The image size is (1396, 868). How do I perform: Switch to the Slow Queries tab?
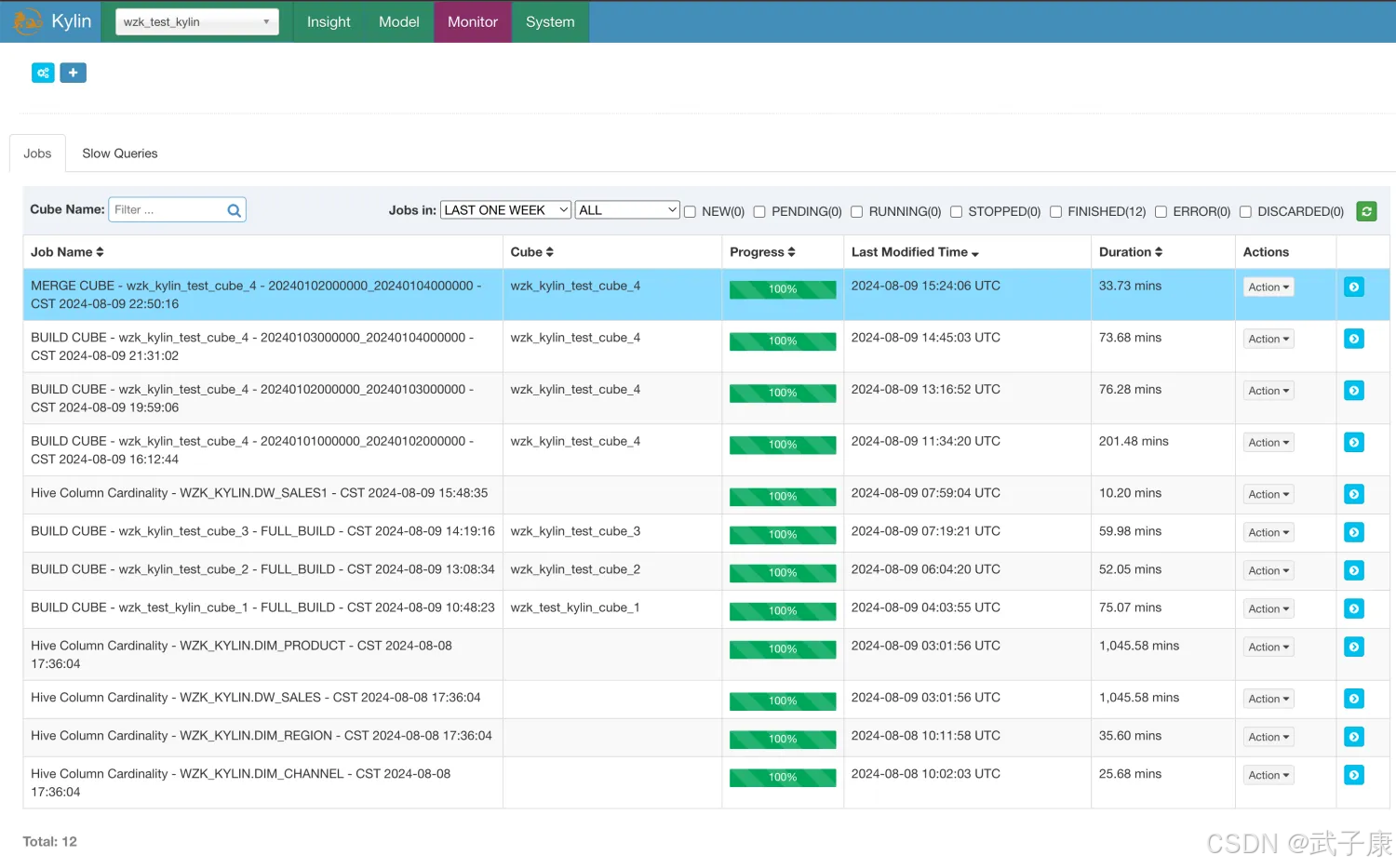pyautogui.click(x=119, y=154)
